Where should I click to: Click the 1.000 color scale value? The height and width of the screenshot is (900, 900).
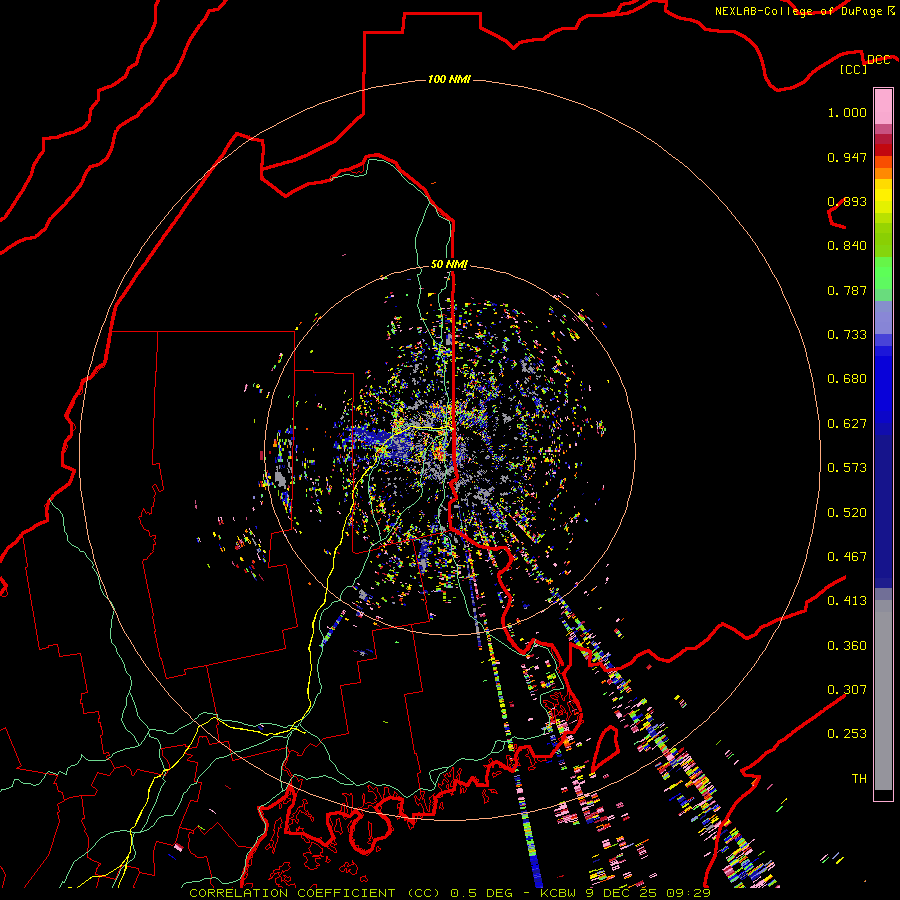[847, 112]
